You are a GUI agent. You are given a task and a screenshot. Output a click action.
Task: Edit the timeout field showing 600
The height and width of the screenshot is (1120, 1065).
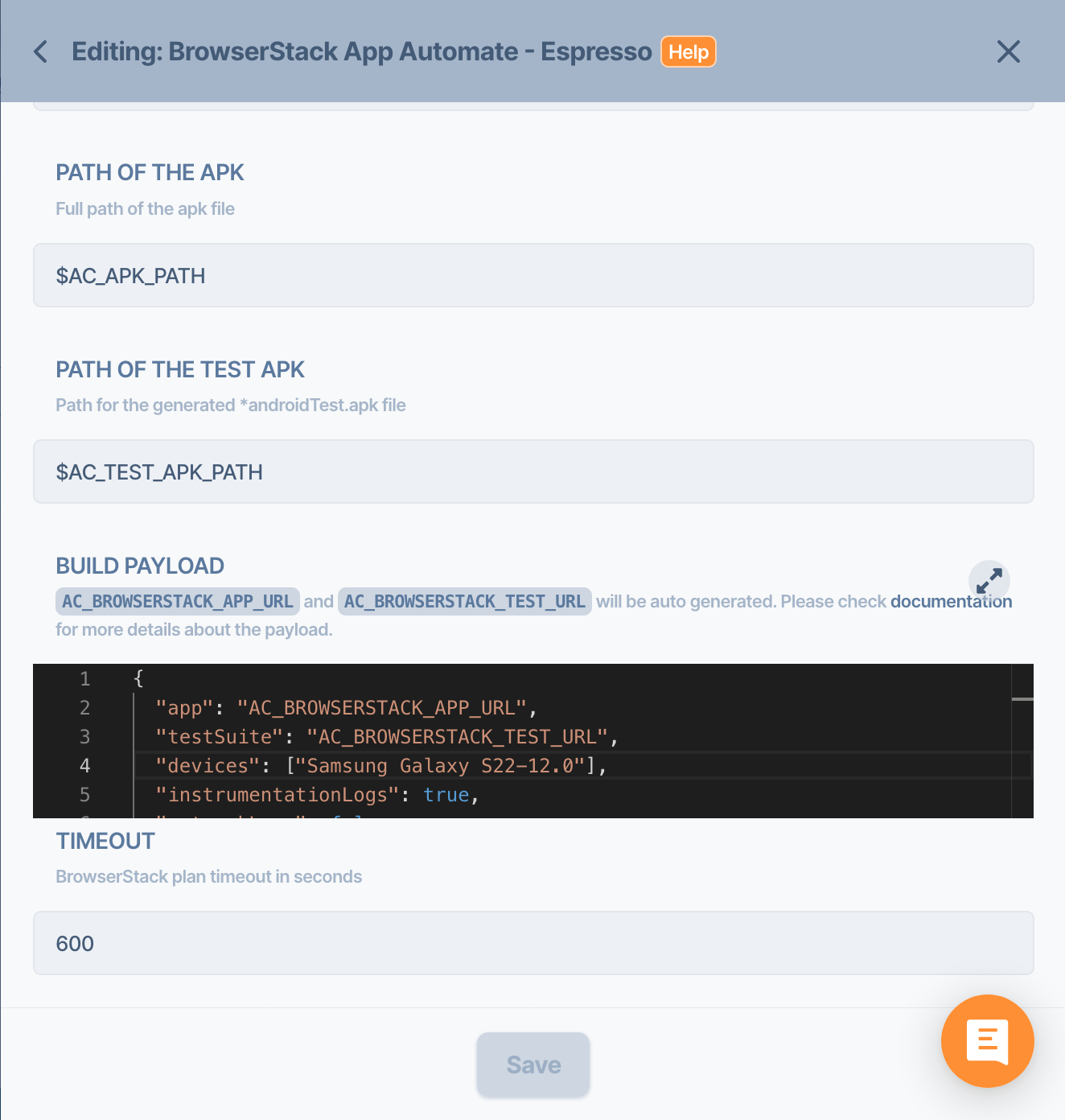[533, 943]
